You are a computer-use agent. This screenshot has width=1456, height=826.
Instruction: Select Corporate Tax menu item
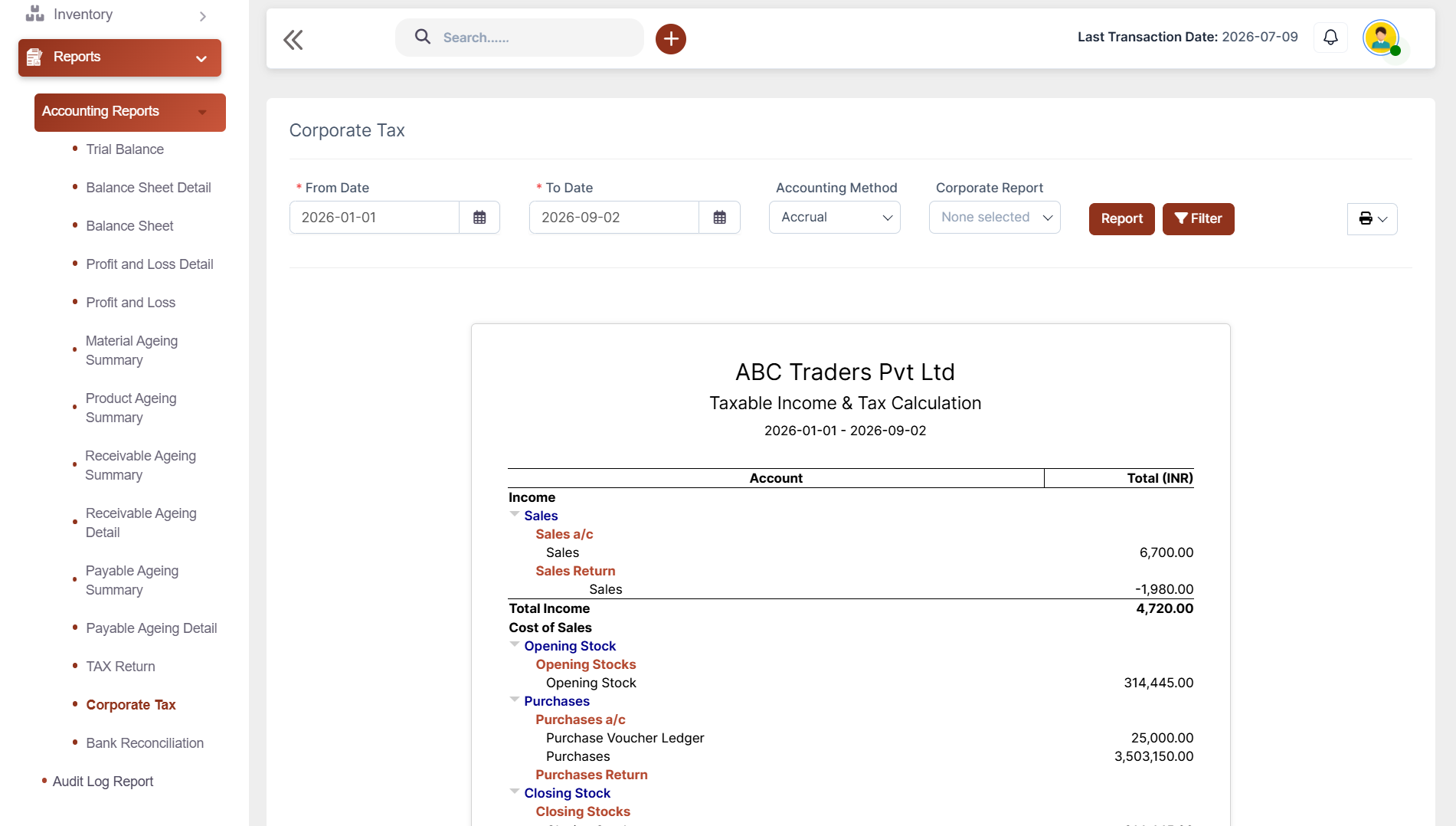pyautogui.click(x=131, y=705)
